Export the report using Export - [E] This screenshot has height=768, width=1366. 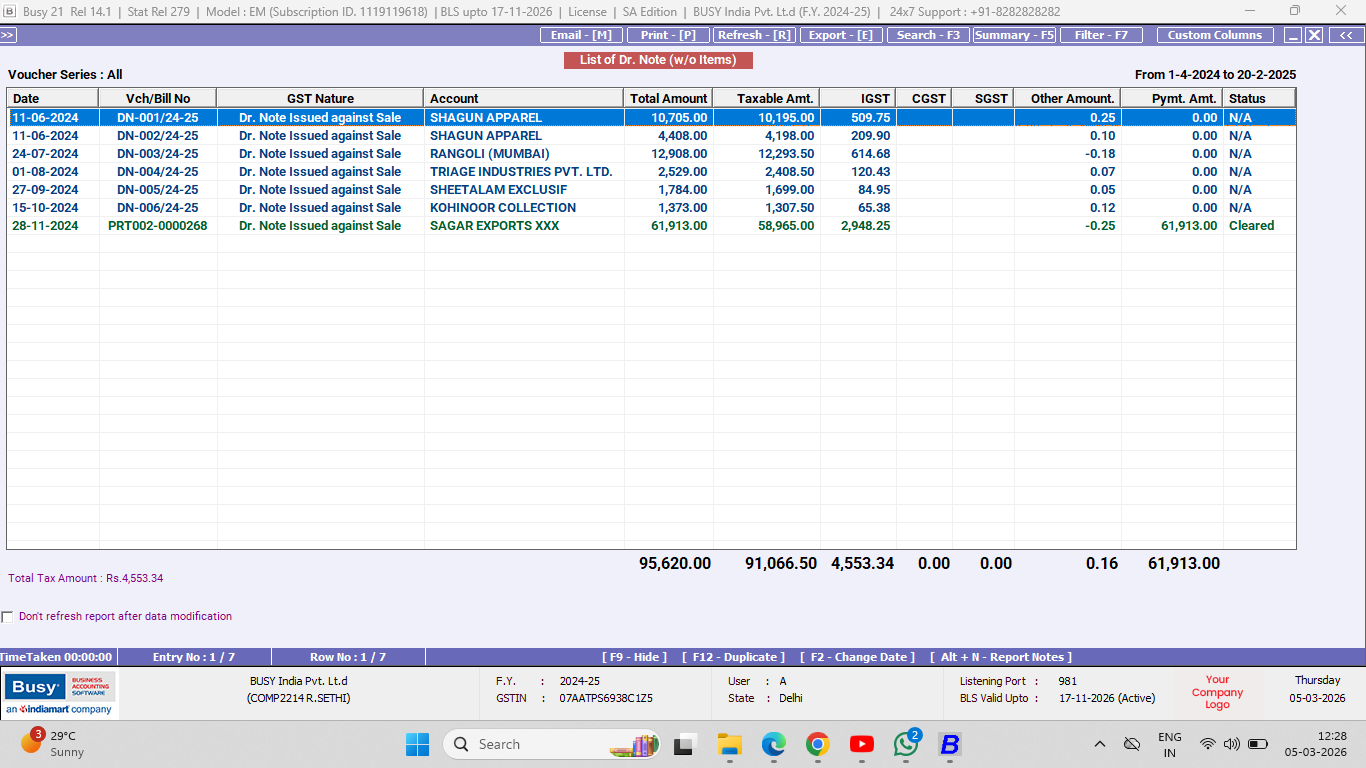click(x=841, y=34)
